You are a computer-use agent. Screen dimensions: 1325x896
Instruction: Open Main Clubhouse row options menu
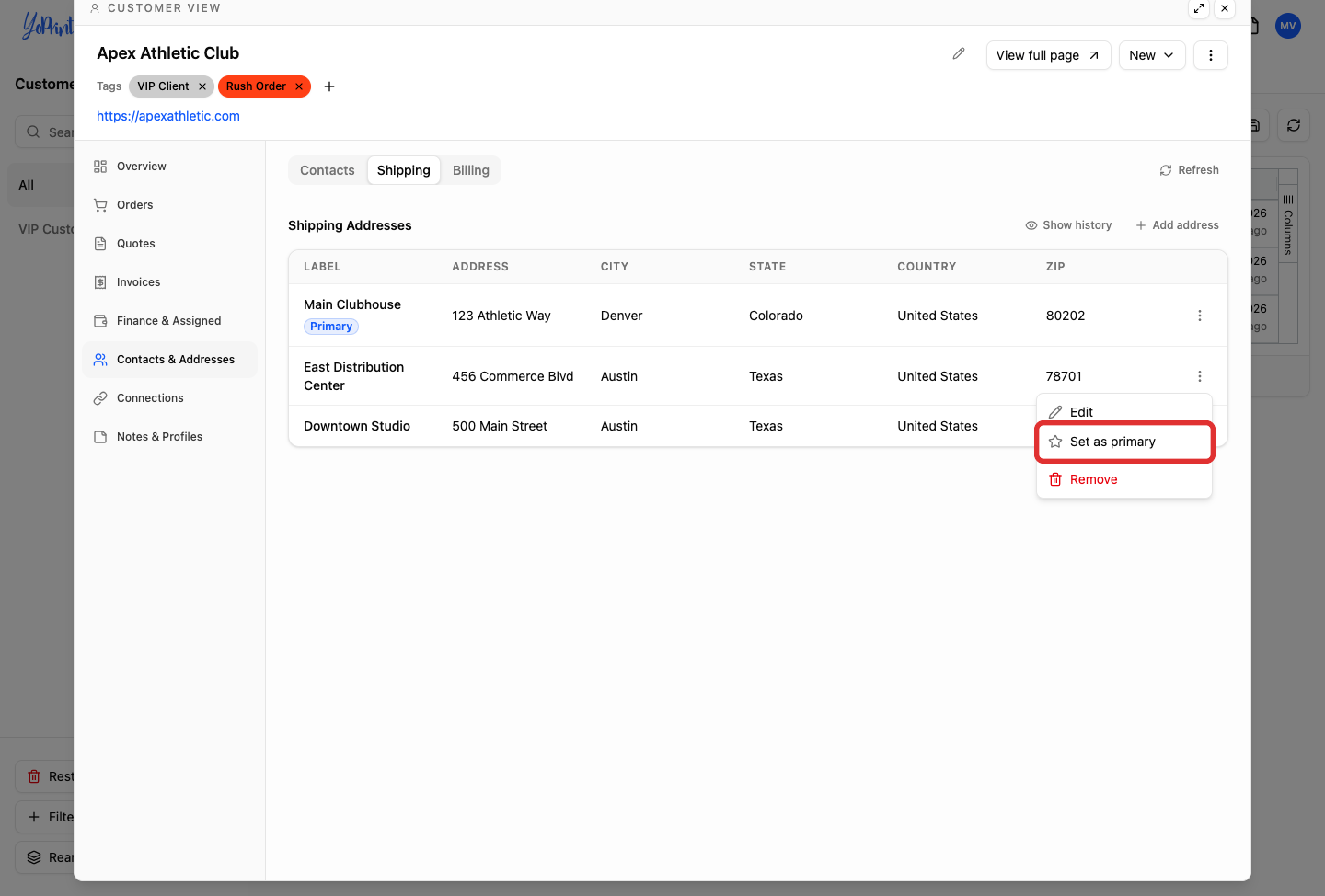point(1200,316)
